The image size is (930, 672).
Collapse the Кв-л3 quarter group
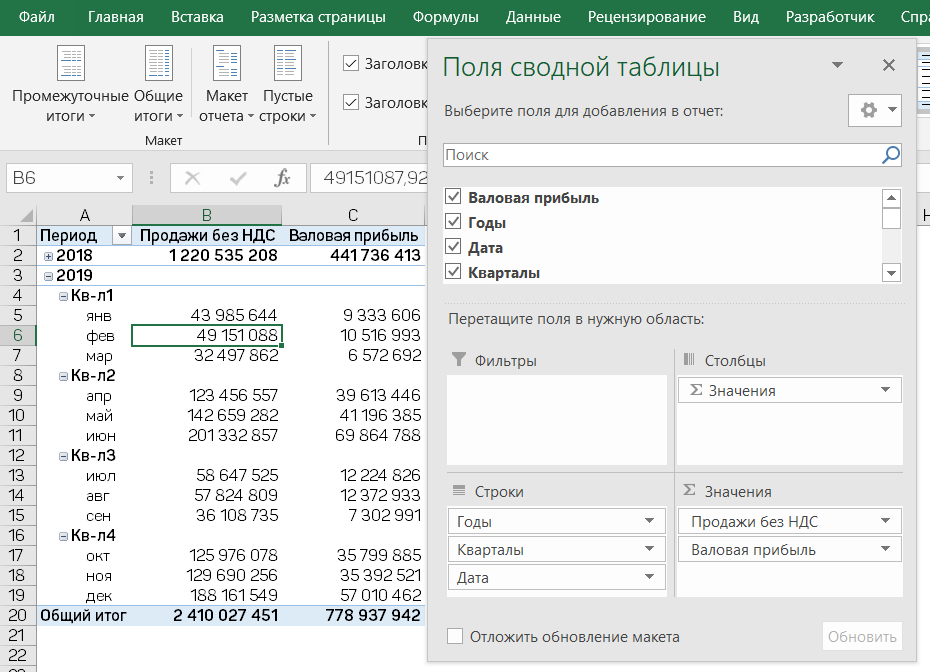point(63,457)
